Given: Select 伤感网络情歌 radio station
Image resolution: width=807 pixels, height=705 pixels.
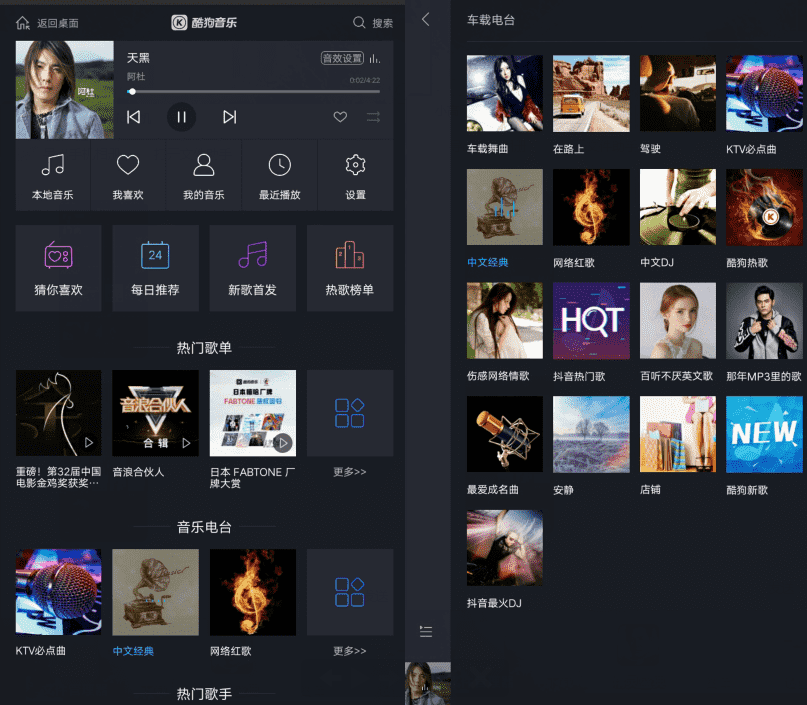Looking at the screenshot, I should point(504,321).
